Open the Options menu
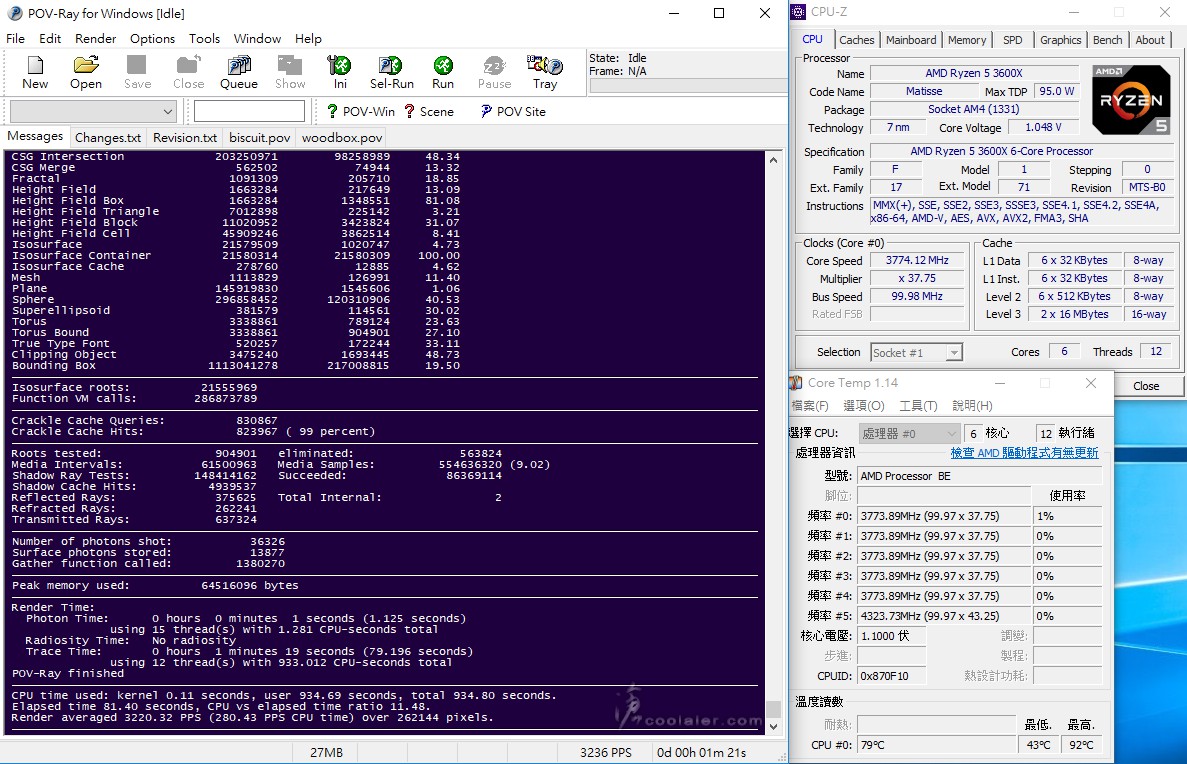 click(152, 39)
